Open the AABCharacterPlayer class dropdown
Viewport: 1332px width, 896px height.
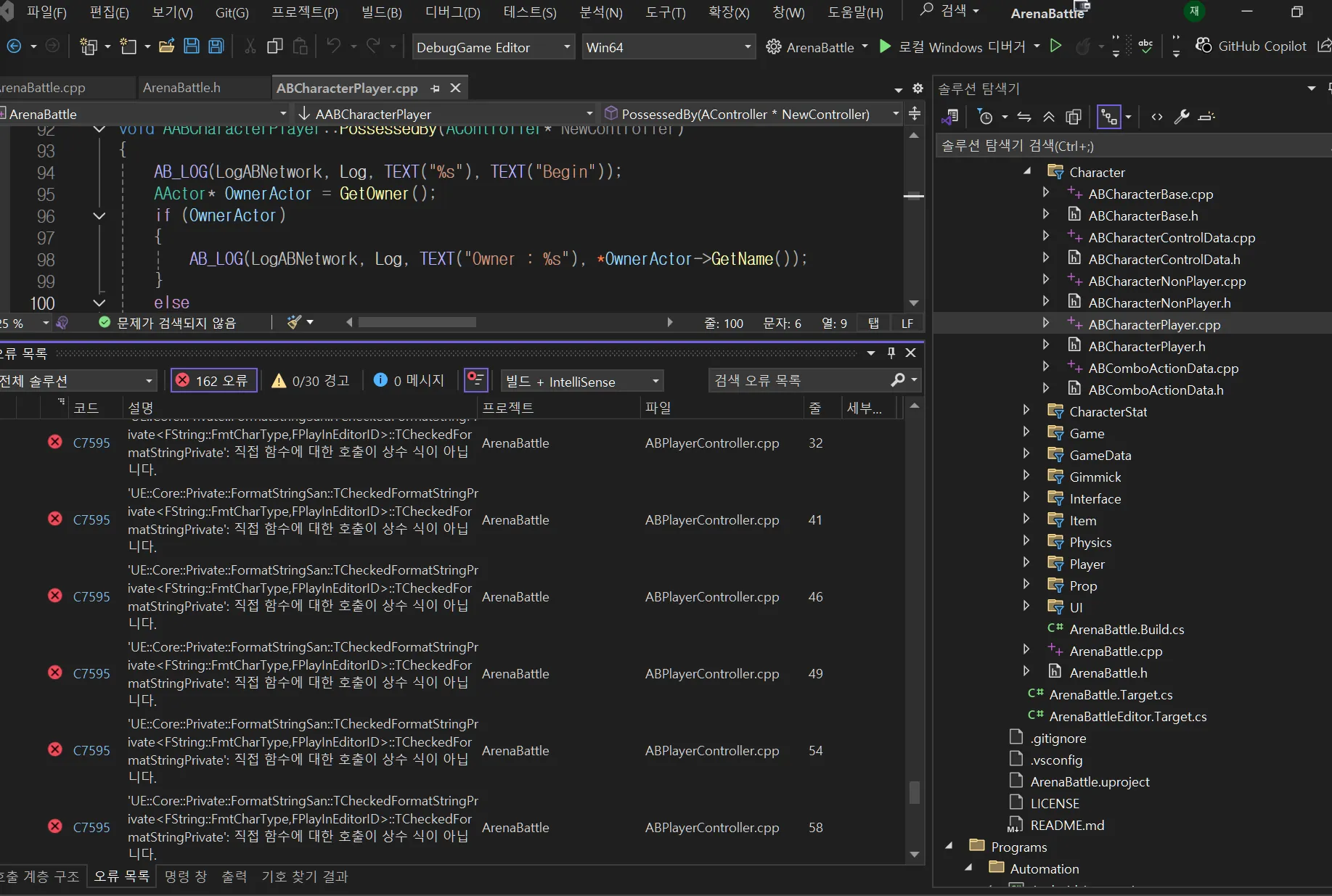click(x=446, y=114)
